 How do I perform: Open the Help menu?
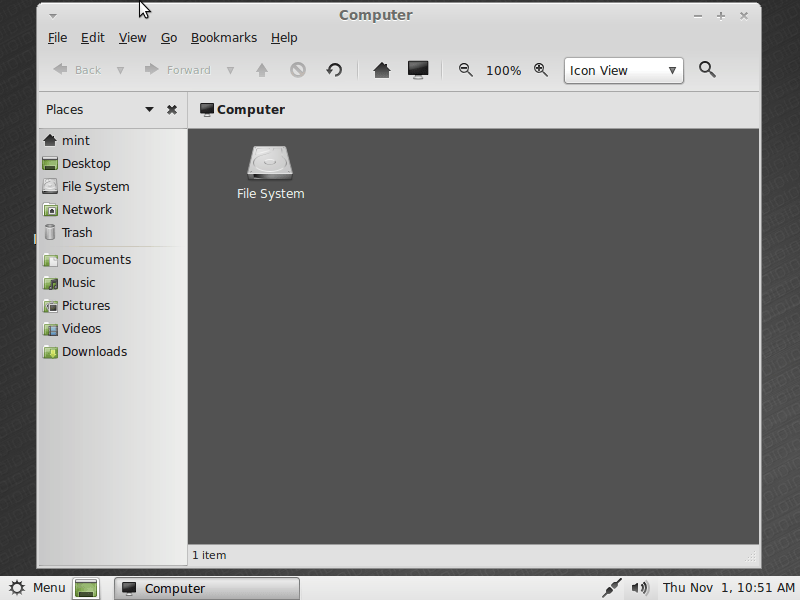point(284,38)
